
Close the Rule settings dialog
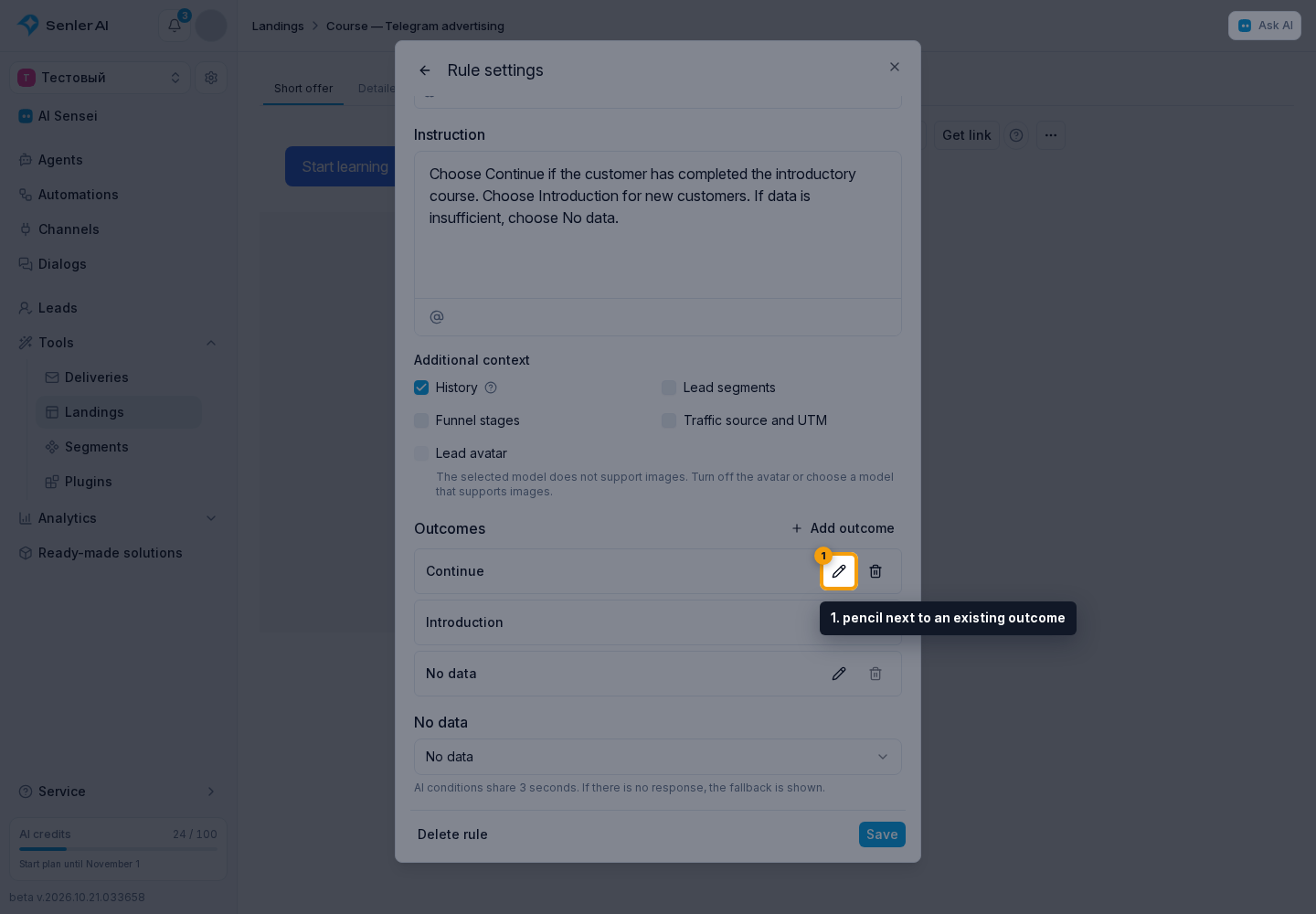click(895, 67)
